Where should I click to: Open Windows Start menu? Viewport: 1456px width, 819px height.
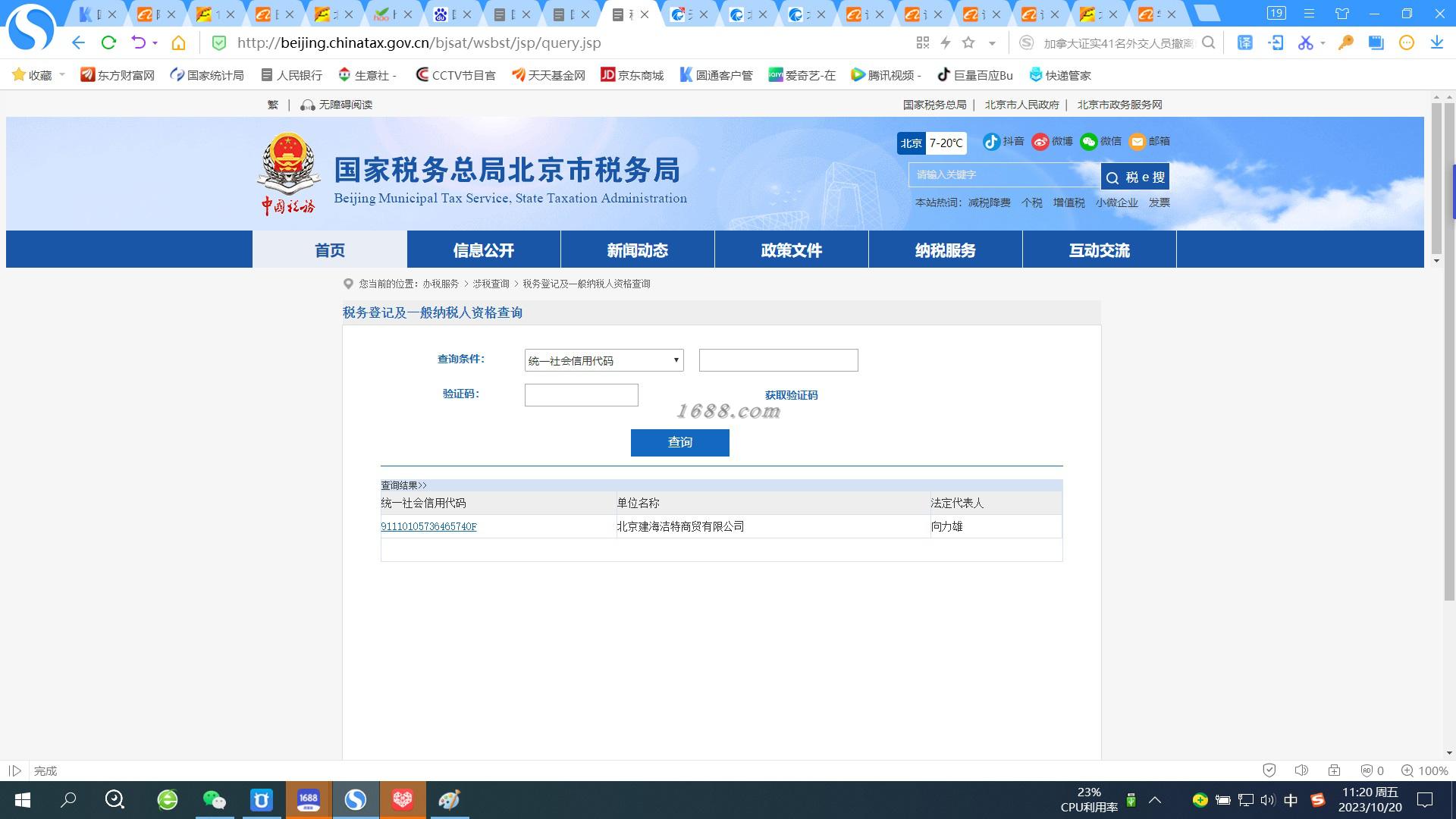pyautogui.click(x=23, y=800)
